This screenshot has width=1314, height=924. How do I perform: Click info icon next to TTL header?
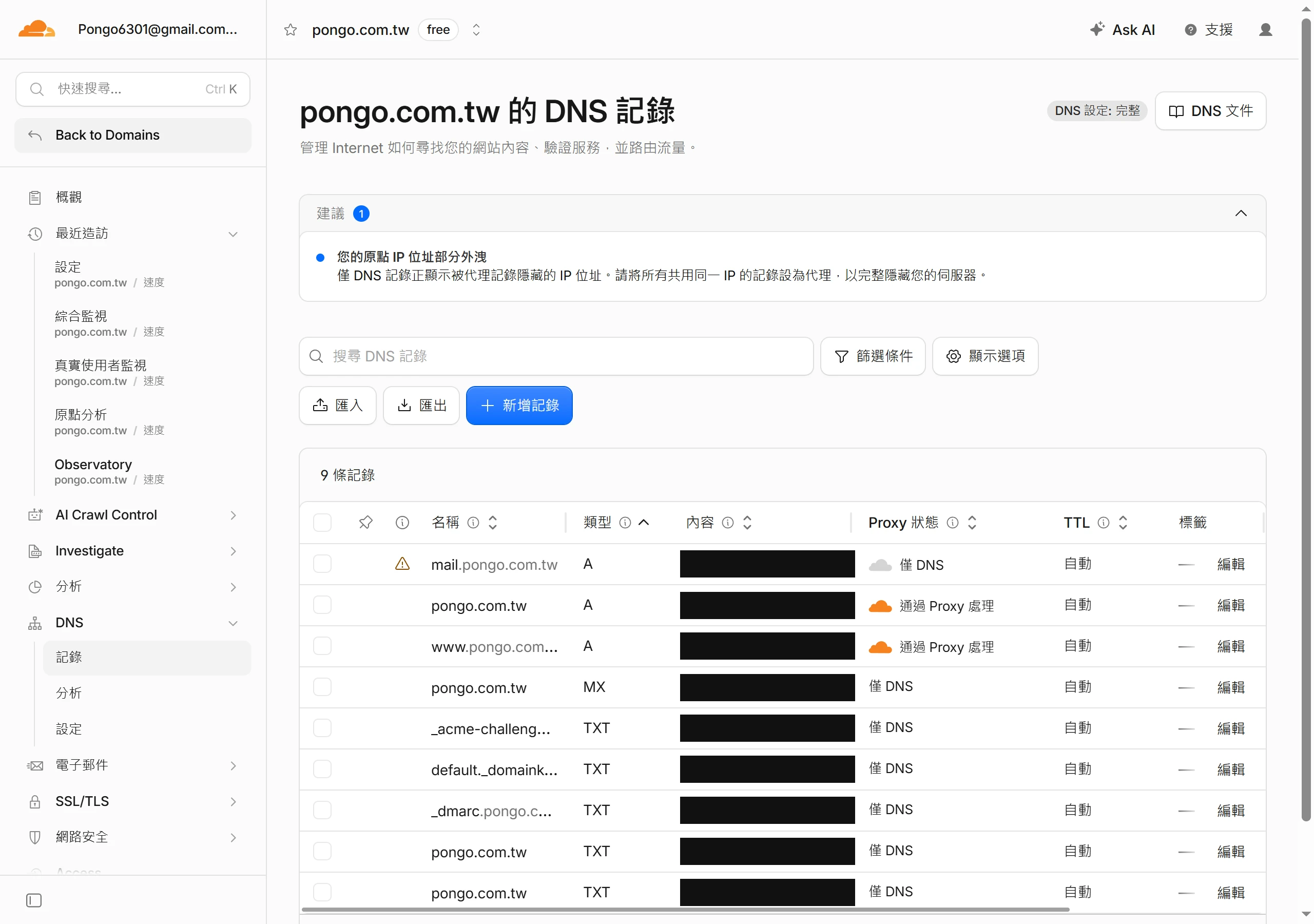click(x=1104, y=522)
